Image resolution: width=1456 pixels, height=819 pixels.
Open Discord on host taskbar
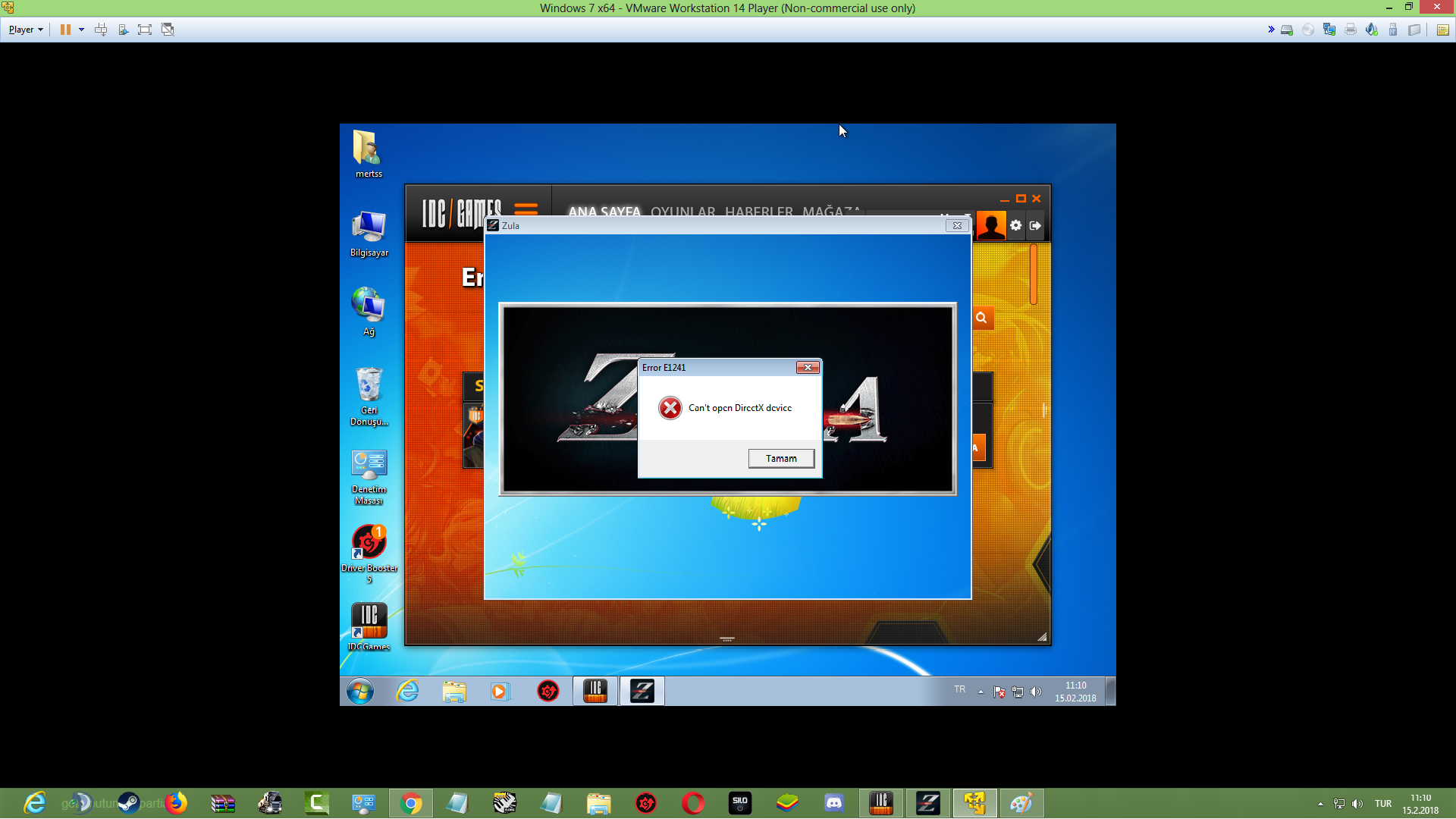(834, 803)
